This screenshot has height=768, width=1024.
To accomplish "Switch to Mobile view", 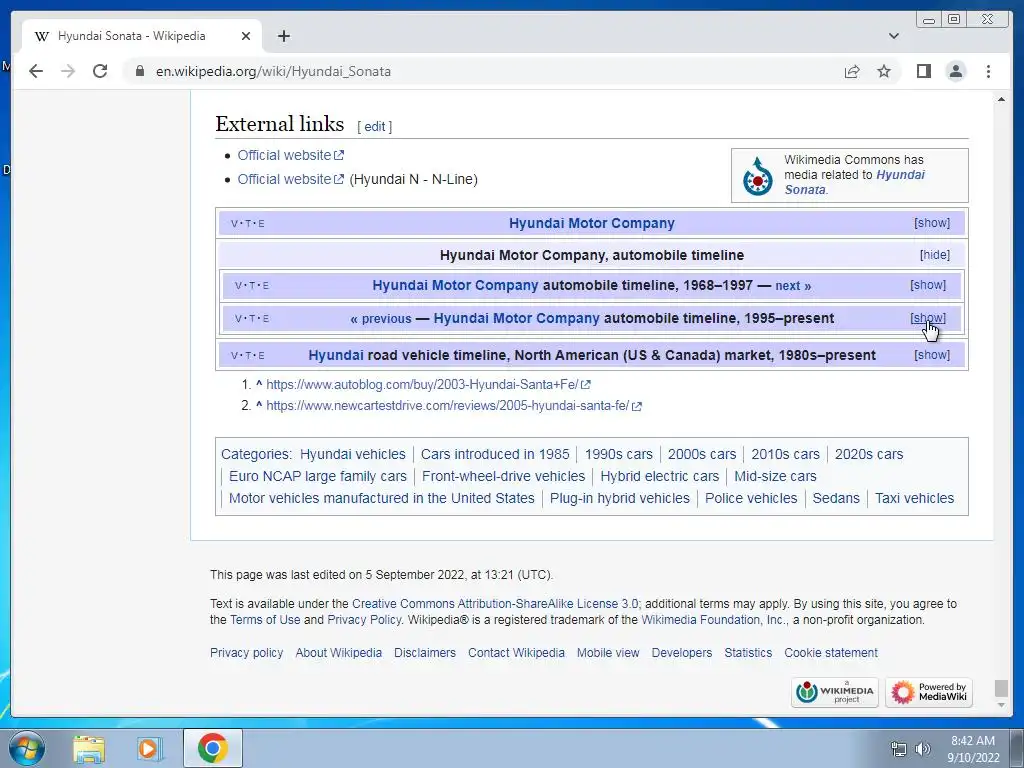I will pyautogui.click(x=608, y=653).
